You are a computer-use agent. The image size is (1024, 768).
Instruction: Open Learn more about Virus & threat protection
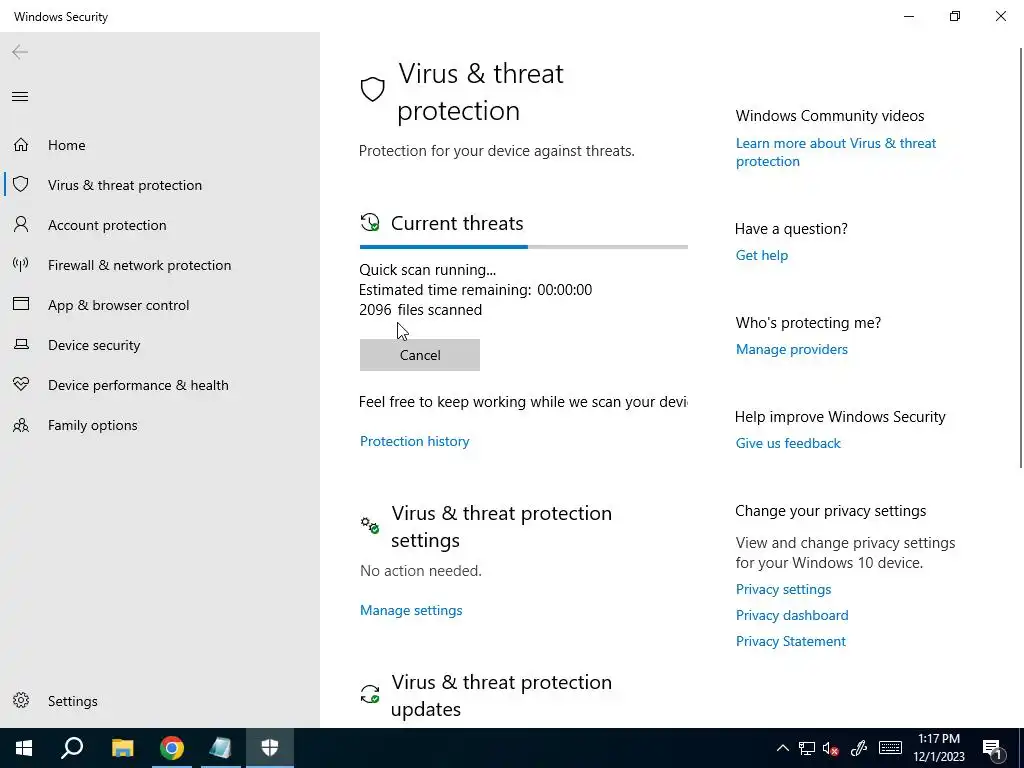836,152
